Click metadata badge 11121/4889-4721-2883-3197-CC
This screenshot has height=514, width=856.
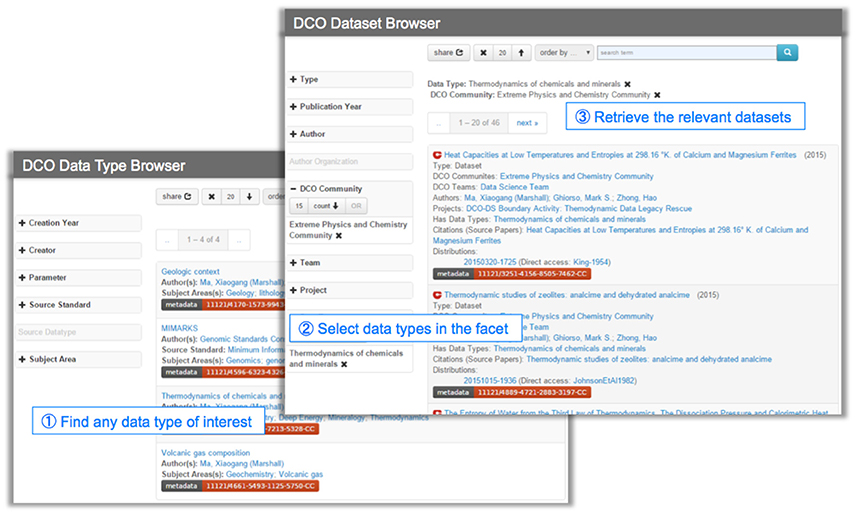[512, 392]
